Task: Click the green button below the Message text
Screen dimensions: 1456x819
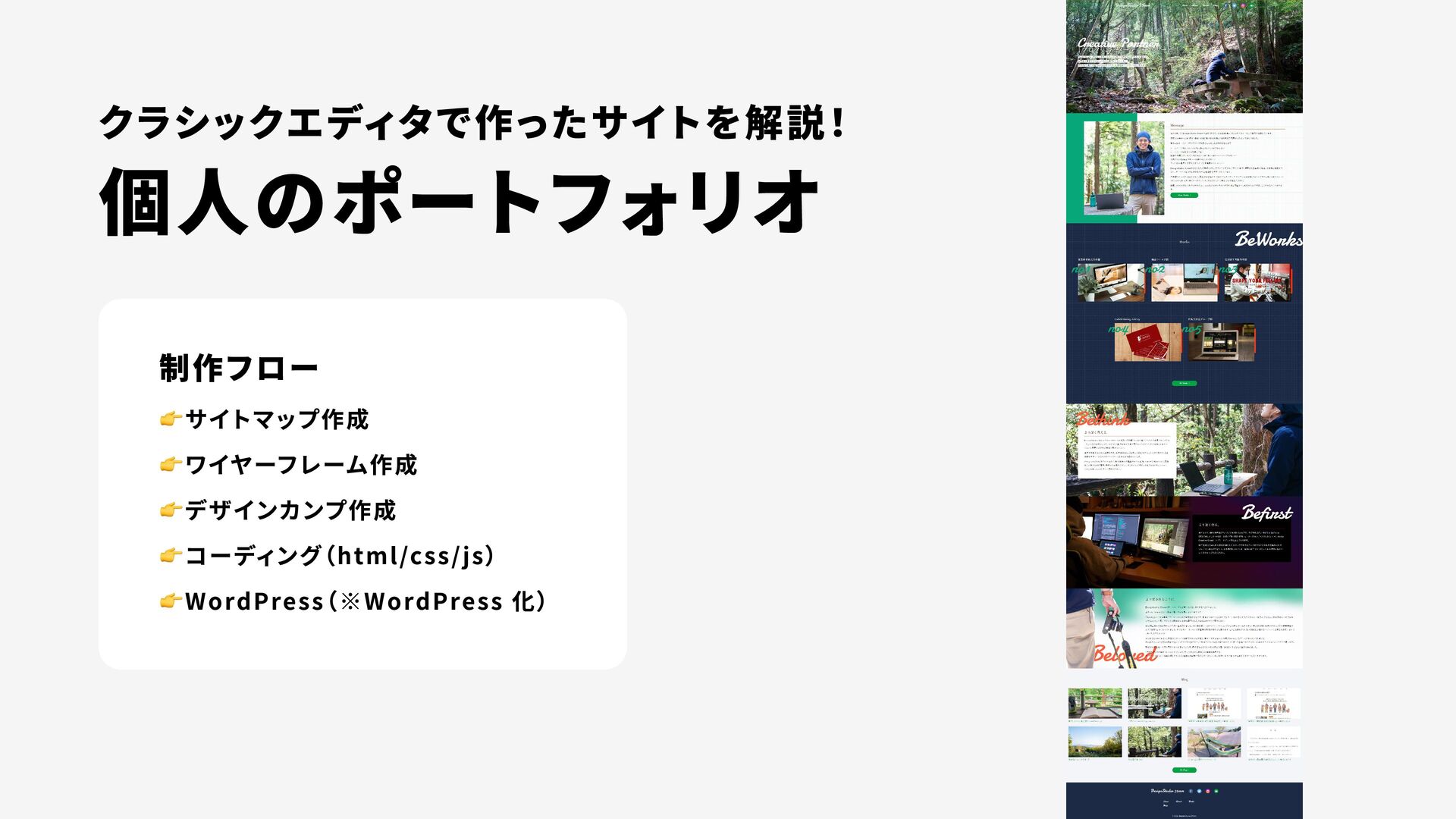Action: pos(1184,195)
